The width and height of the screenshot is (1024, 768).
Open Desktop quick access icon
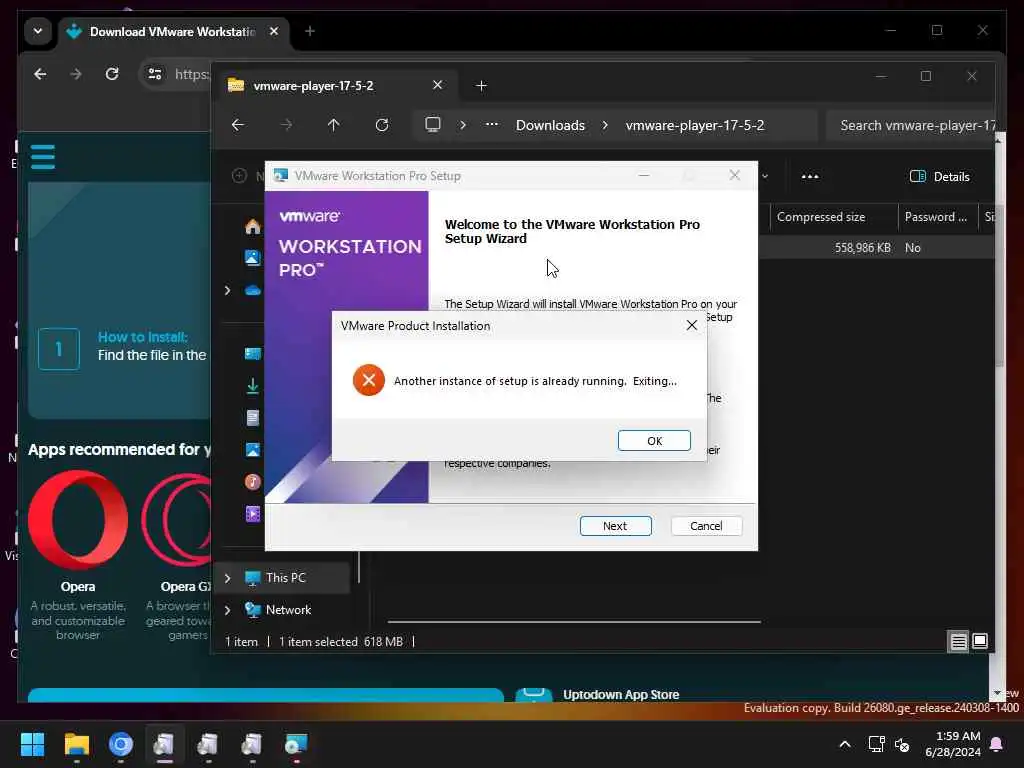click(253, 353)
